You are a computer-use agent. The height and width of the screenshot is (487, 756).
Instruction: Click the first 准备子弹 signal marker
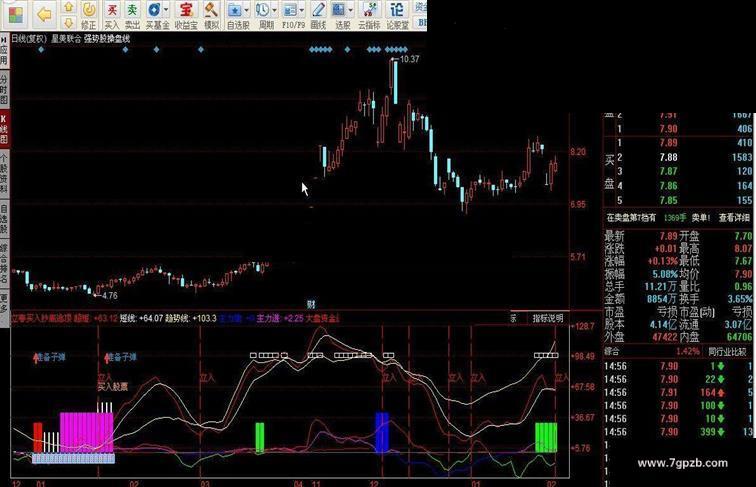[50, 357]
